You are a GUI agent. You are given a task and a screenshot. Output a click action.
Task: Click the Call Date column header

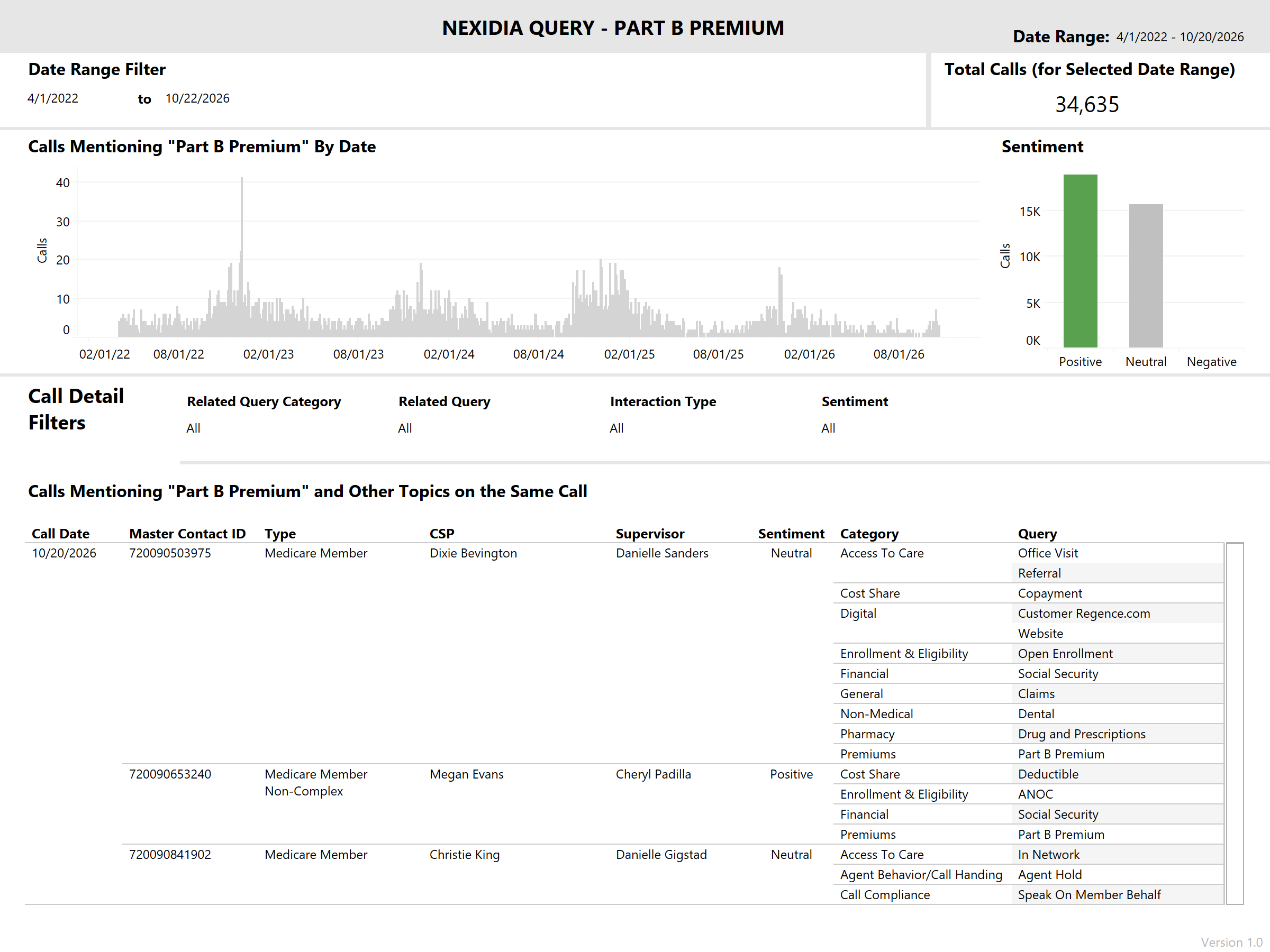point(60,534)
